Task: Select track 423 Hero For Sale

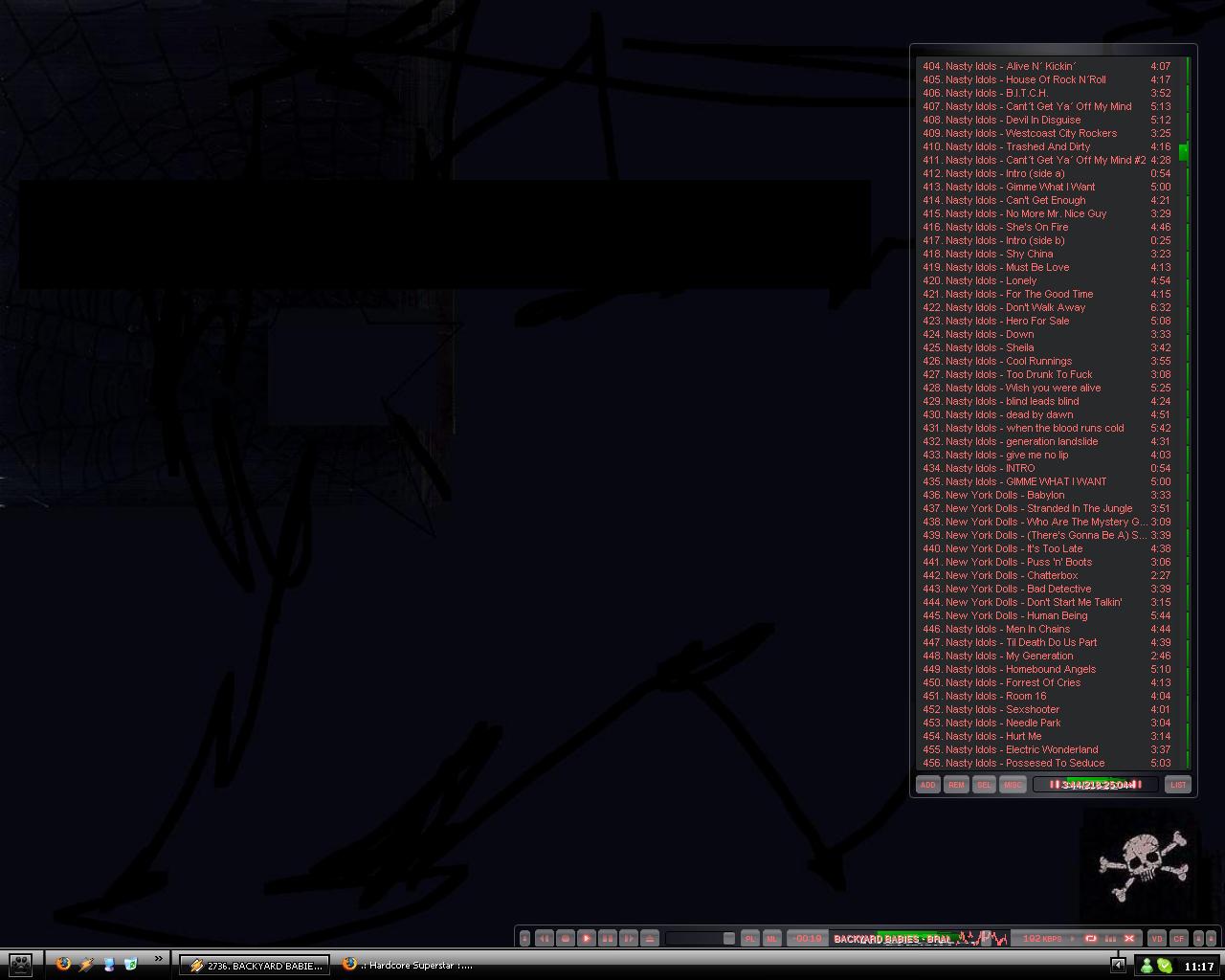Action: click(1046, 321)
